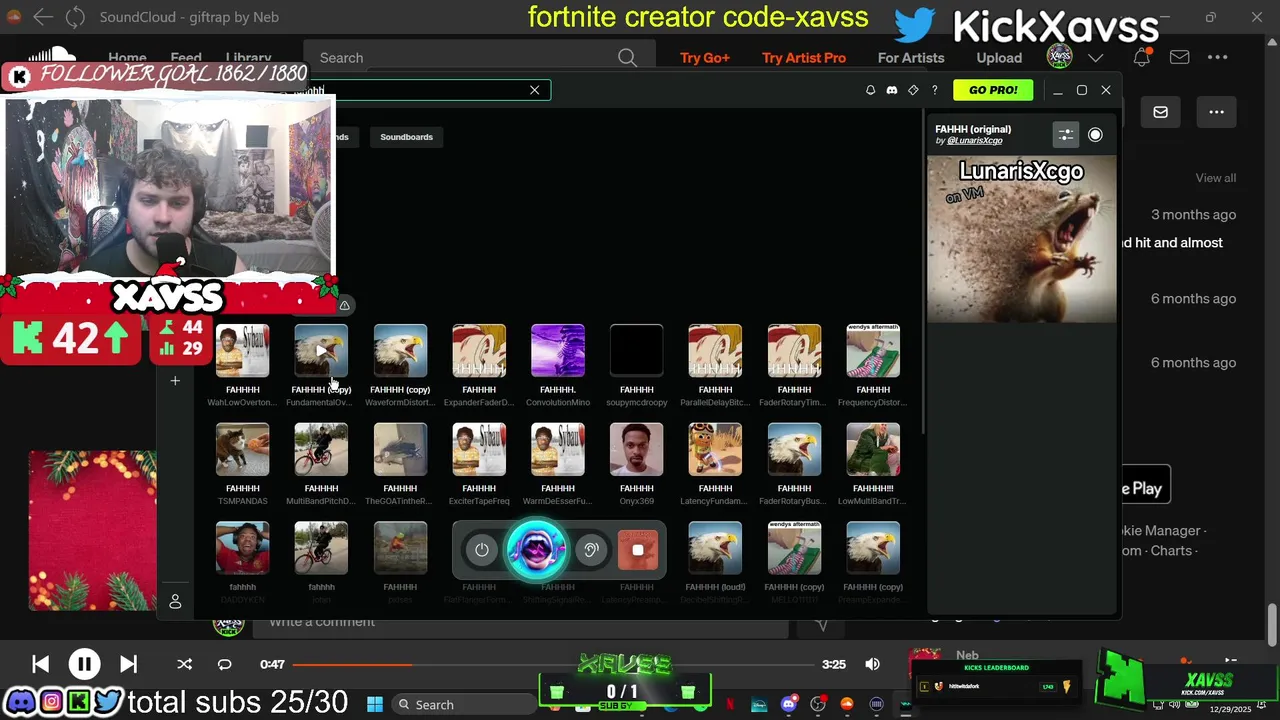Viewport: 1280px width, 720px height.
Task: Open Voicemod help question mark
Action: 935,90
